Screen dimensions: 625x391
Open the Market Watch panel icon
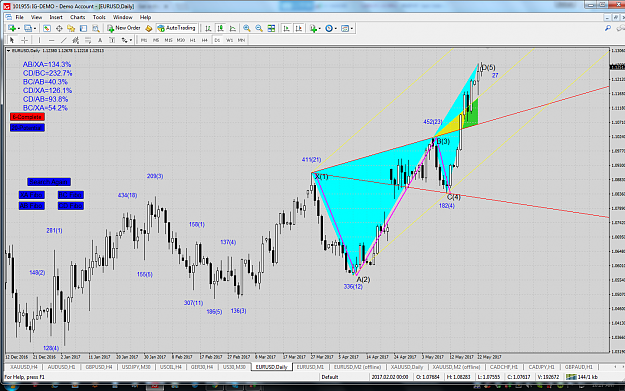click(x=47, y=28)
